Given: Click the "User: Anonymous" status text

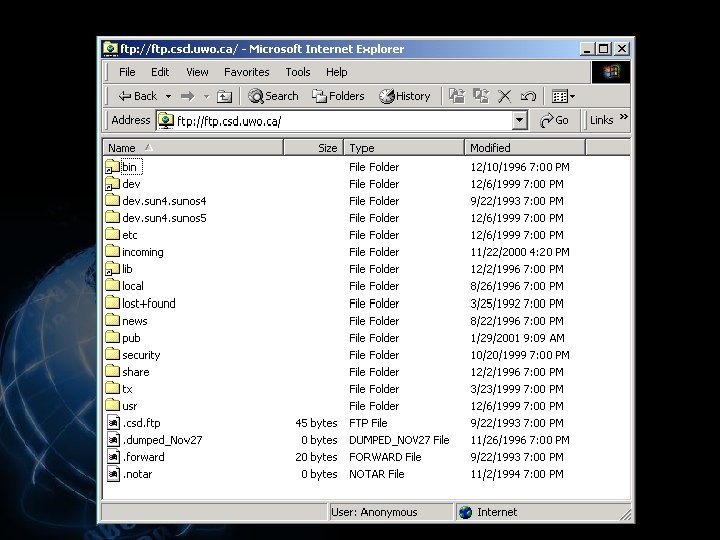Looking at the screenshot, I should [x=374, y=512].
